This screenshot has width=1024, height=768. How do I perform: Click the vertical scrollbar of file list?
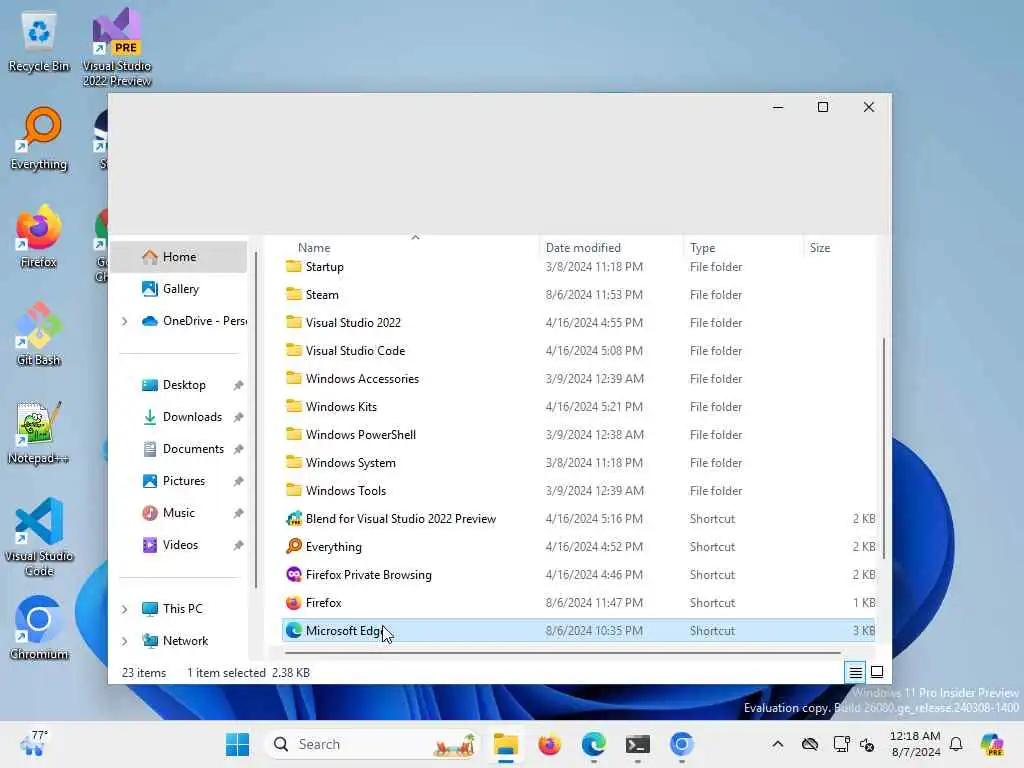[884, 449]
